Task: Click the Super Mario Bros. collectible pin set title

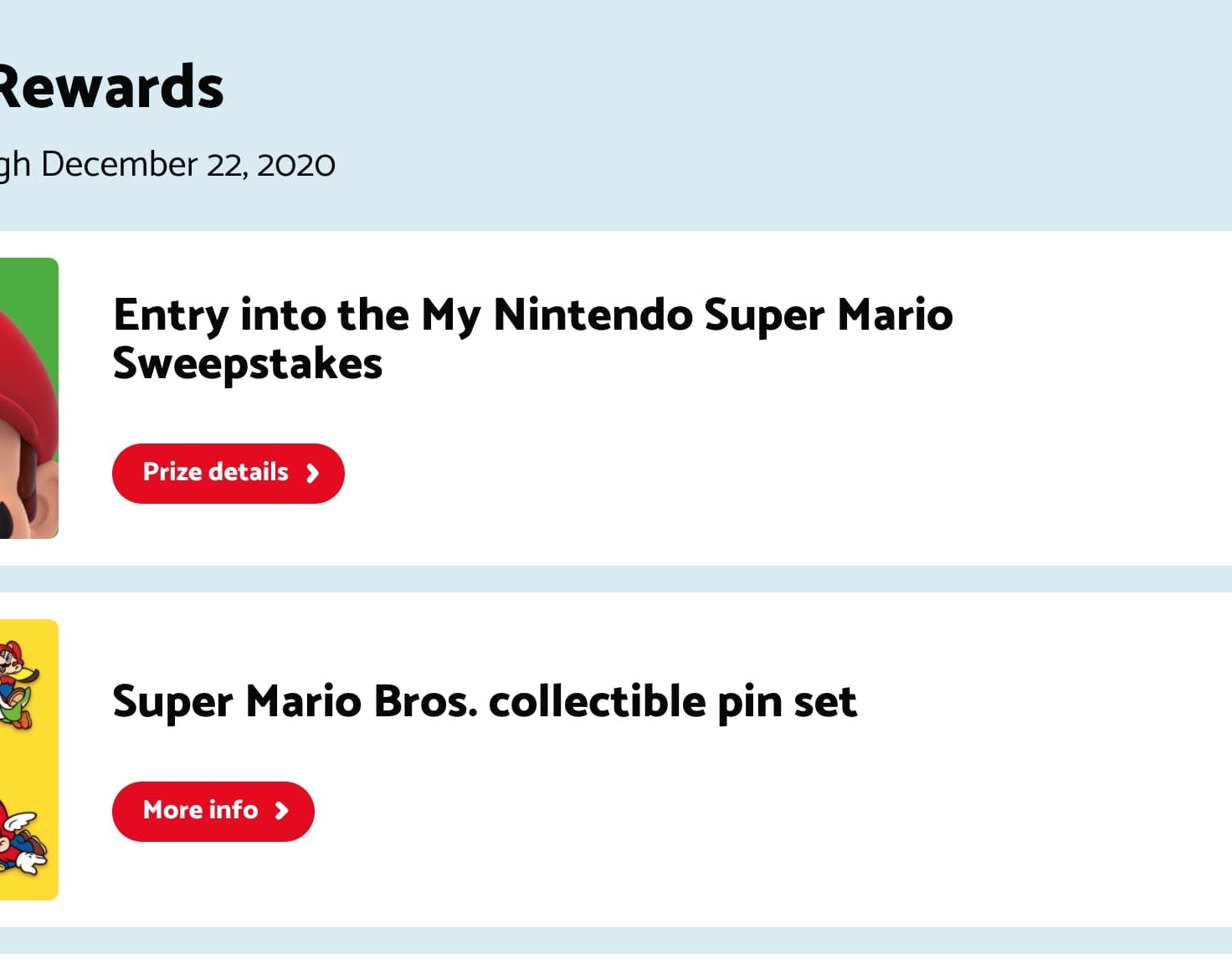Action: click(x=484, y=701)
